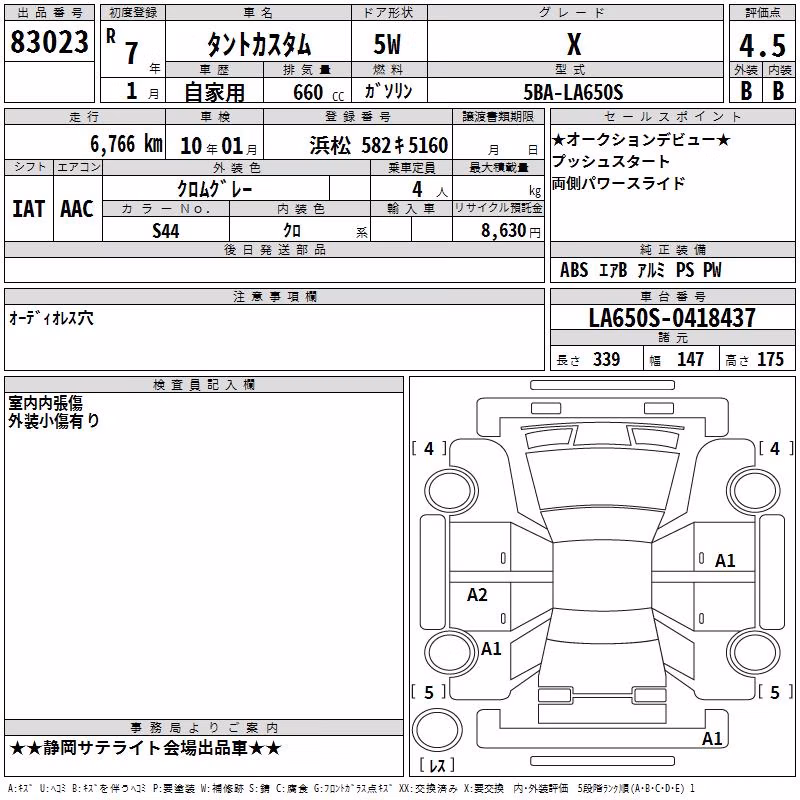Click the registration number 浜松 582 き 5160

coord(379,146)
